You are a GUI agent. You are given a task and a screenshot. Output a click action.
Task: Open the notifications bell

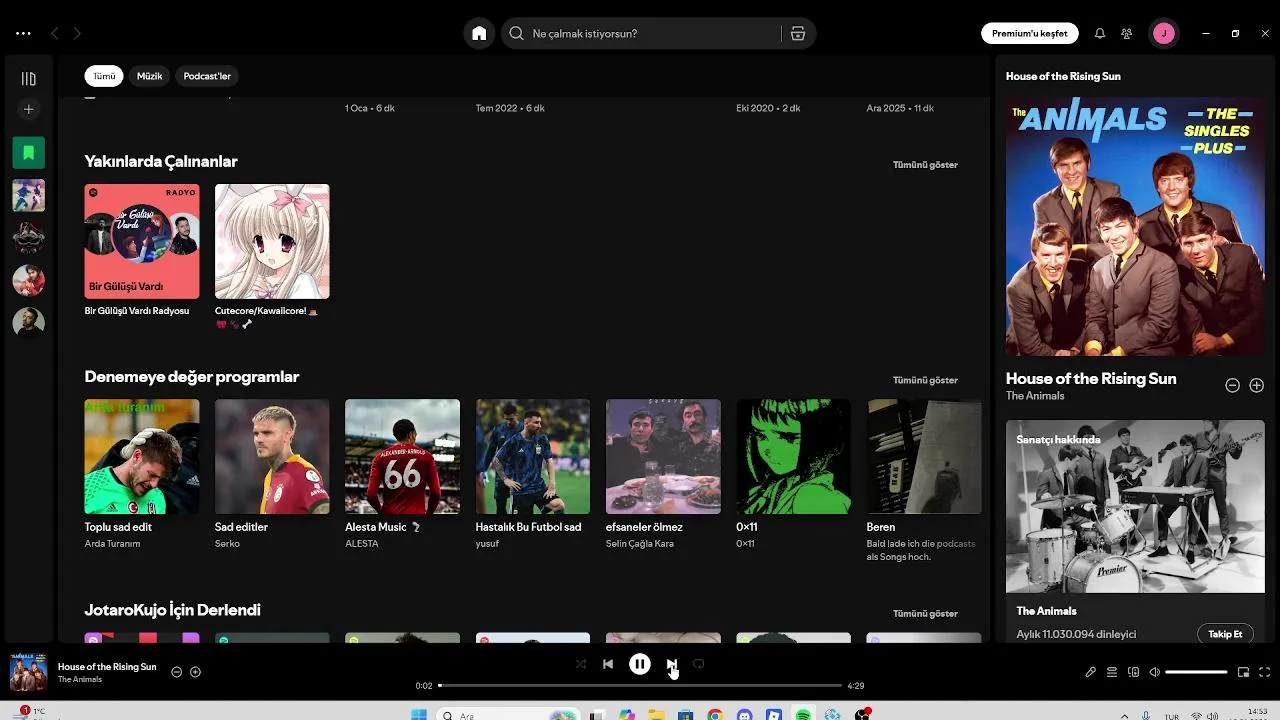point(1100,33)
